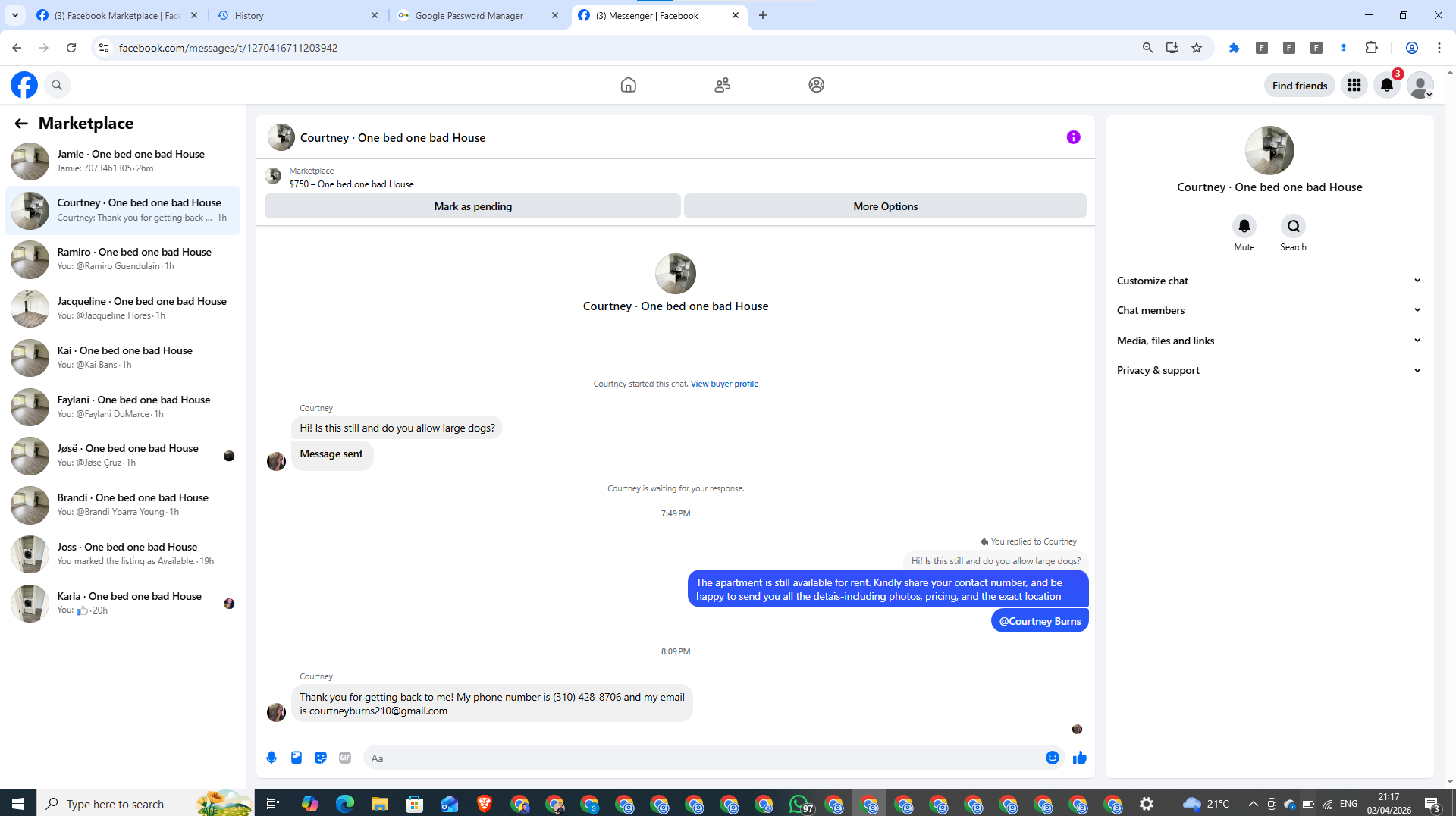Send a voice clip with microphone icon

(271, 758)
